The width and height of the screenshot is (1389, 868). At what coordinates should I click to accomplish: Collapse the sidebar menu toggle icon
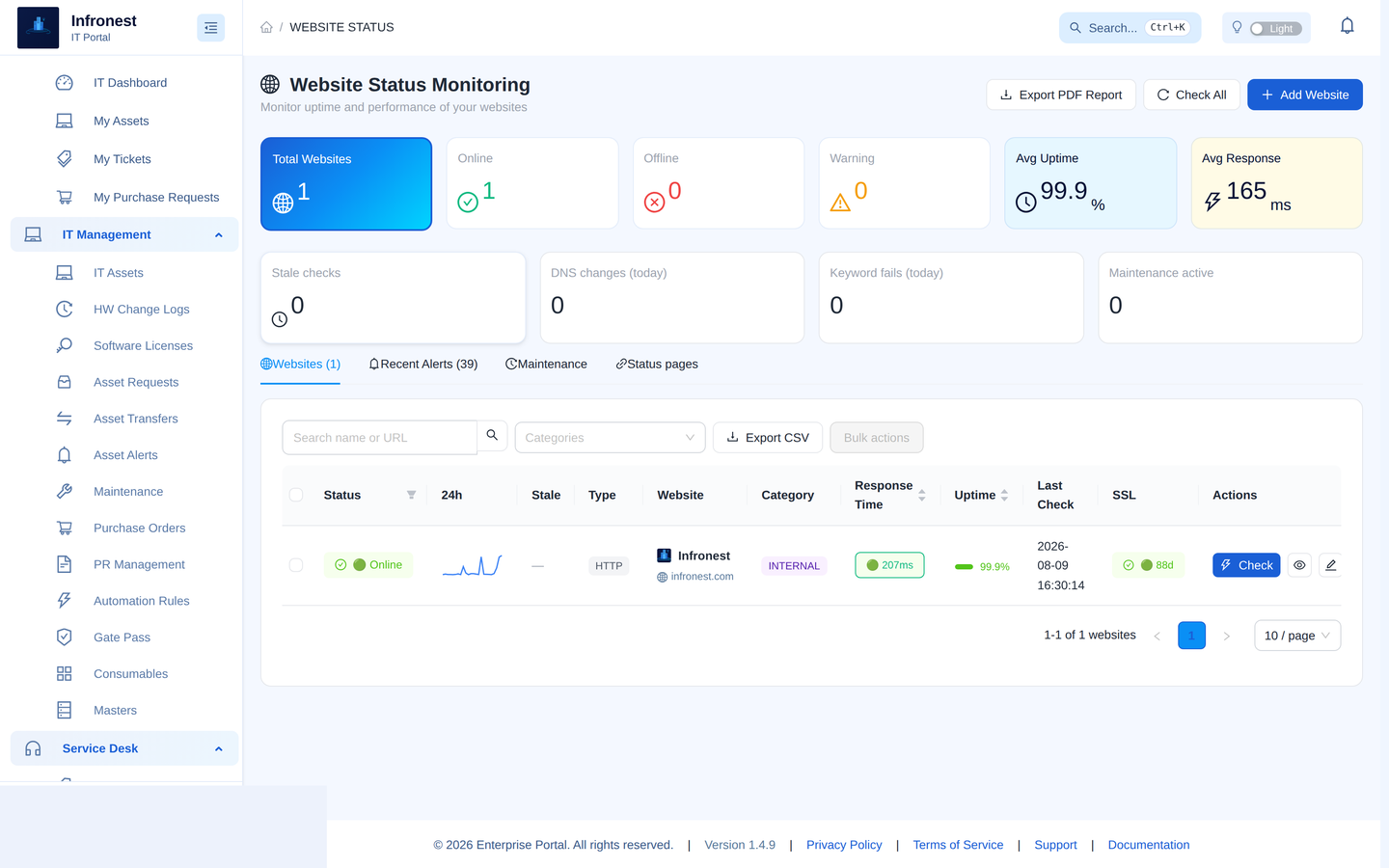tap(210, 28)
